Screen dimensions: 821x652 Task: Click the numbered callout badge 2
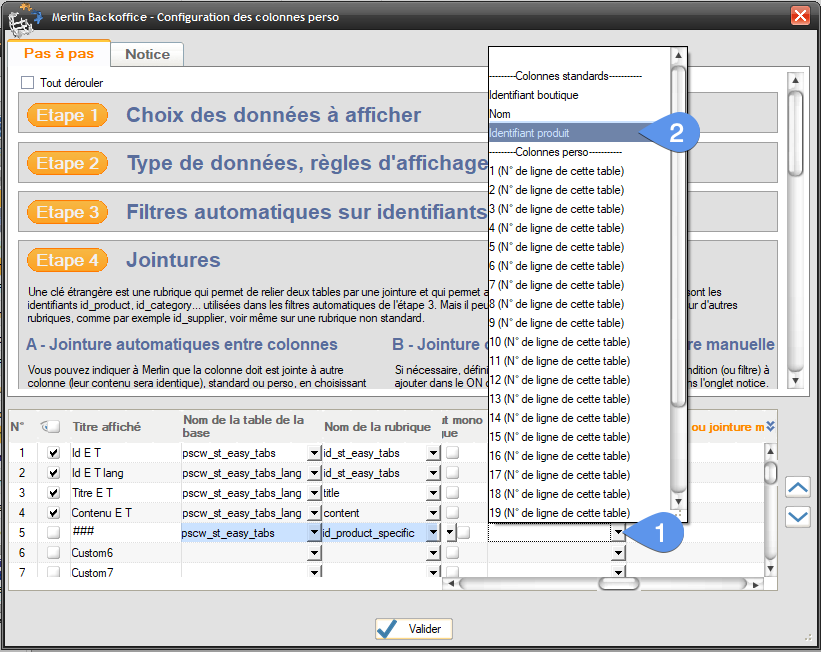point(677,131)
